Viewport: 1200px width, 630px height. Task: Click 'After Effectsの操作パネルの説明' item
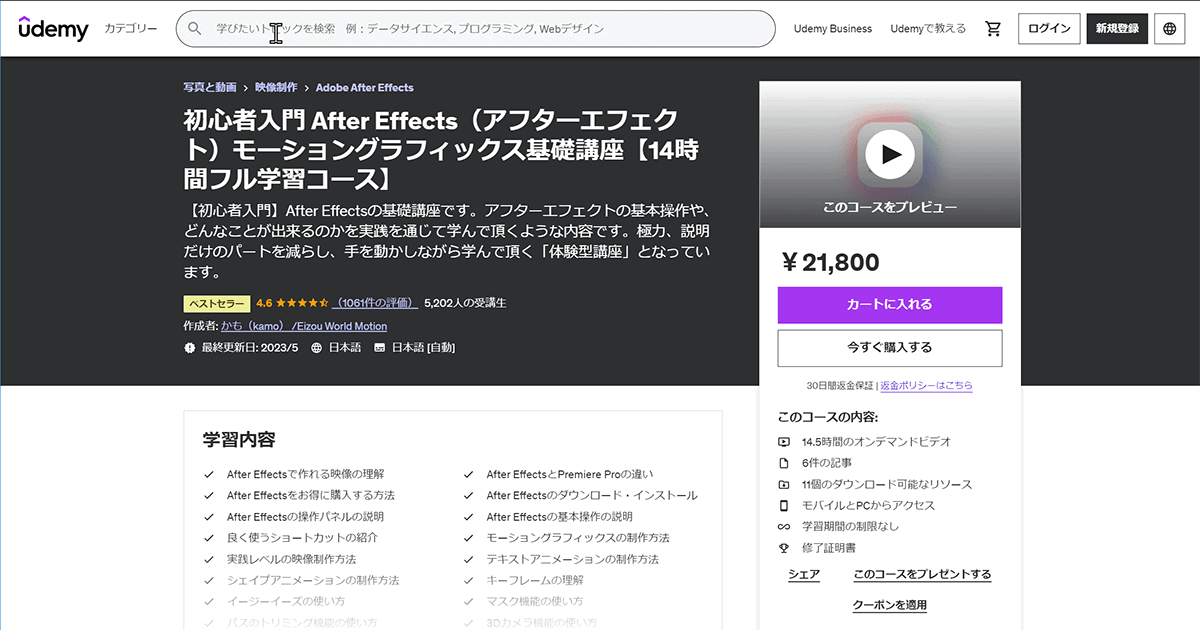(305, 517)
